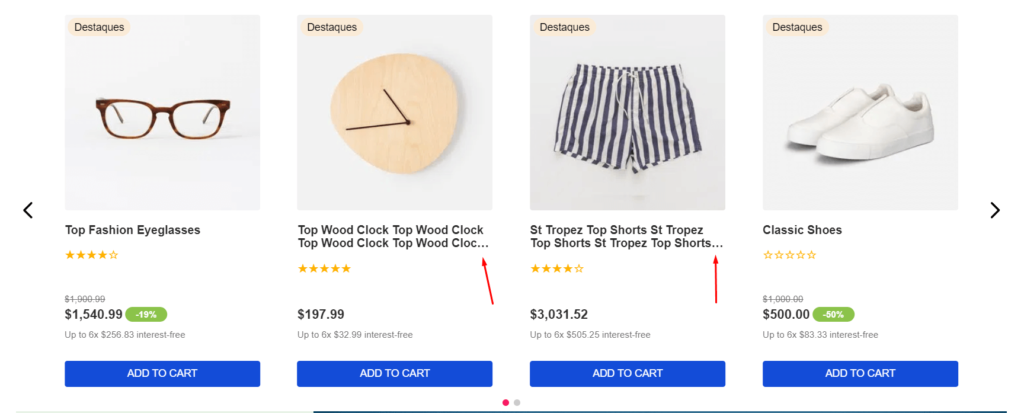This screenshot has width=1024, height=413.
Task: Click the Destaques tag on Classic Shoes
Action: (797, 27)
